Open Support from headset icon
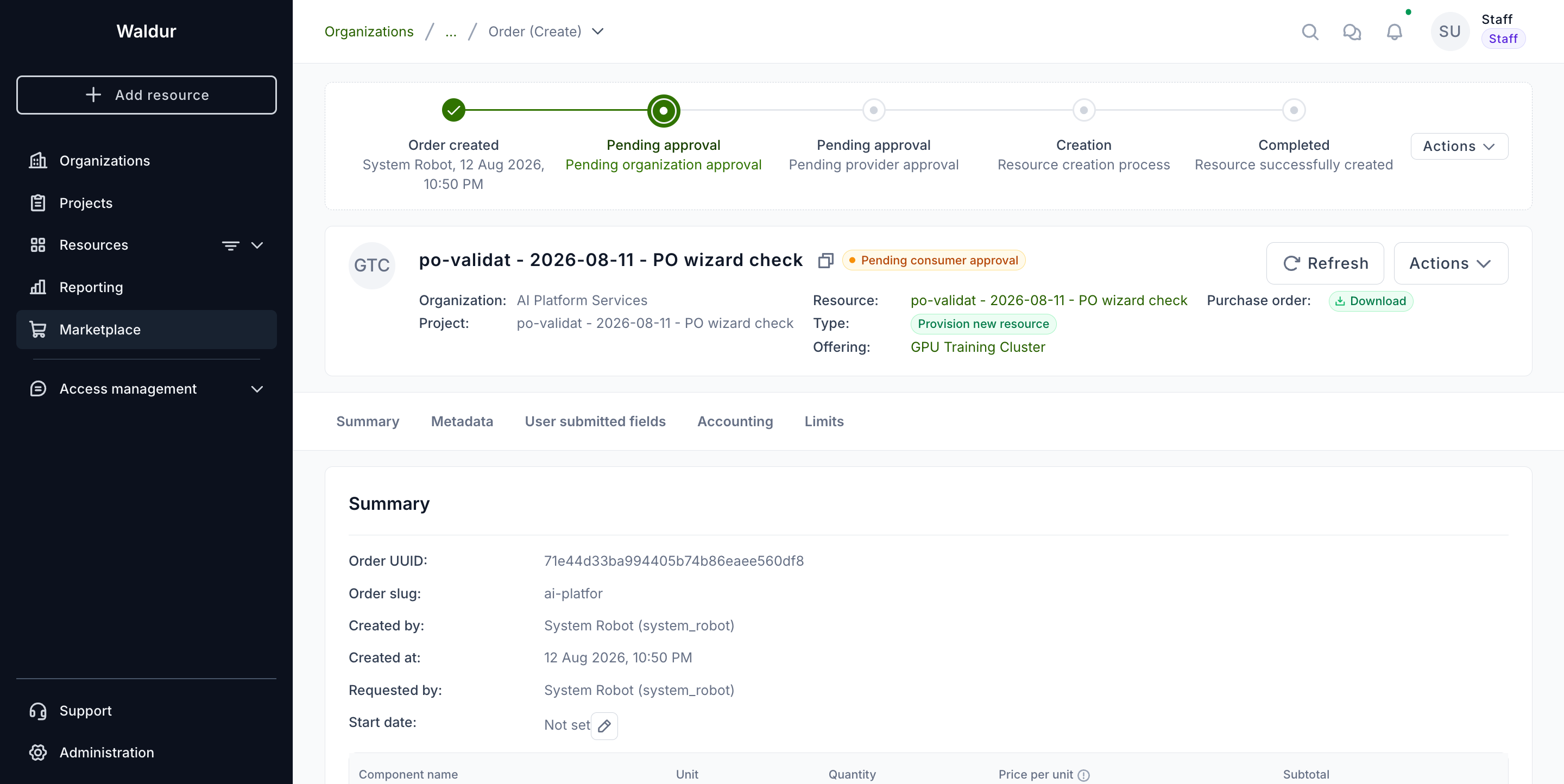Screen dimensions: 1564x784 pos(37,711)
